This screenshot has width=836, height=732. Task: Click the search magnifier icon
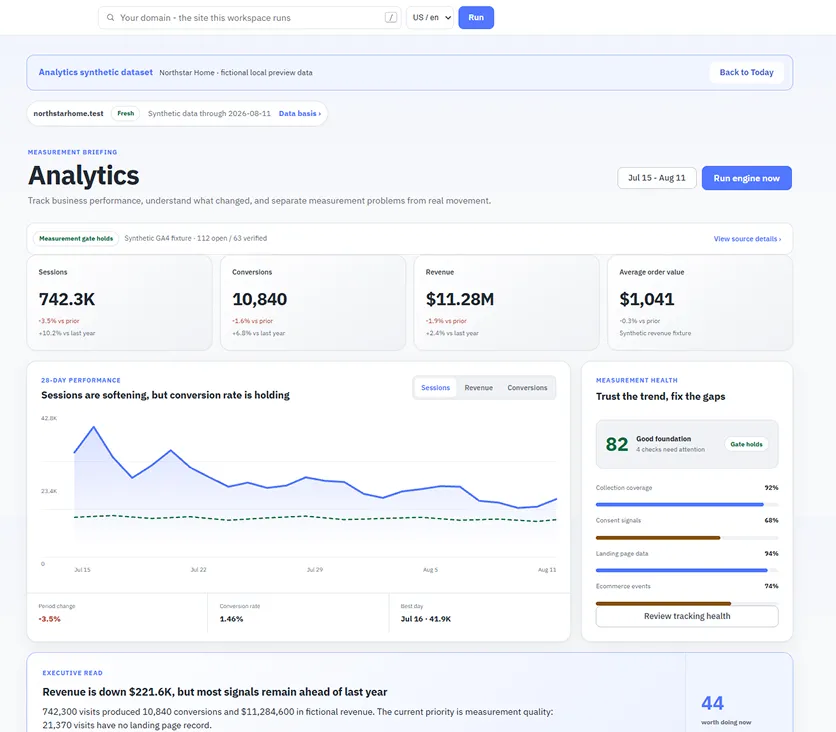[110, 18]
